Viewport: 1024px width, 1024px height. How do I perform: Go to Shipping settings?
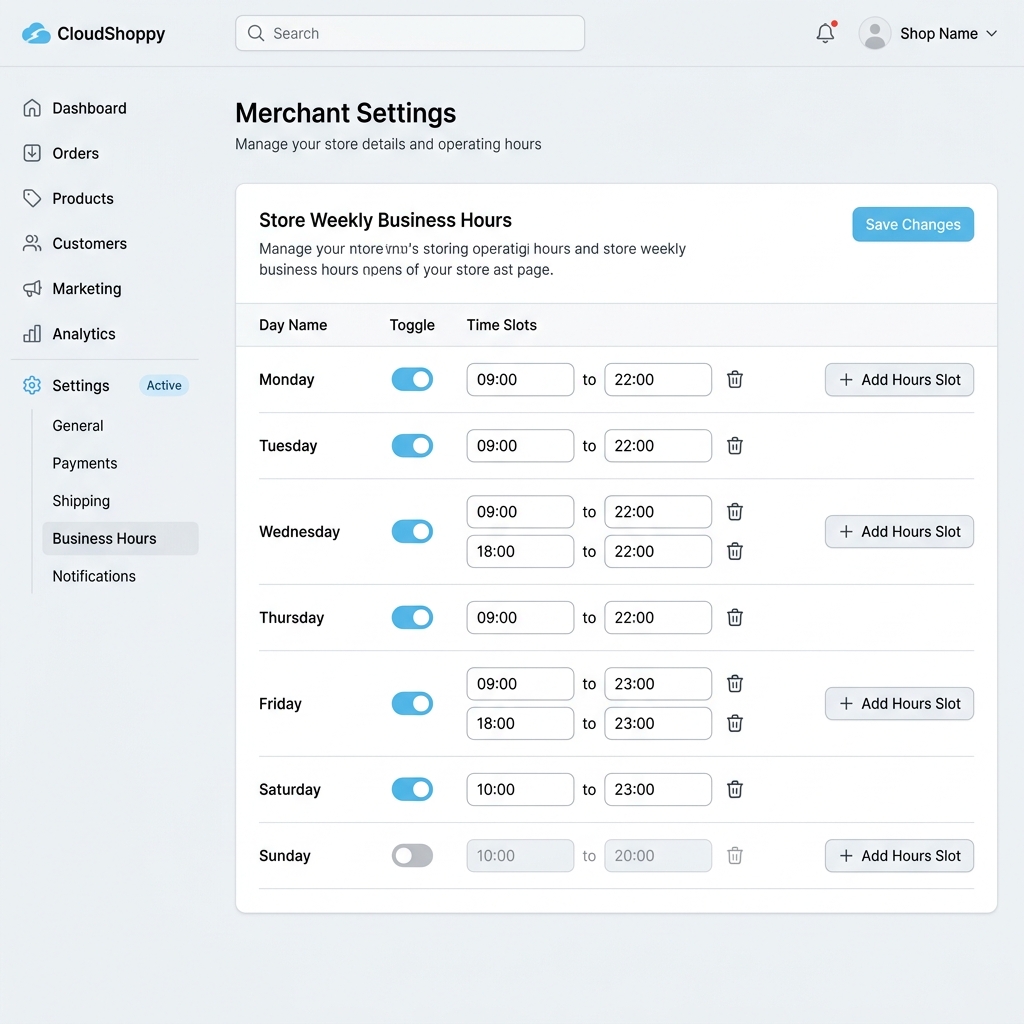click(x=81, y=501)
